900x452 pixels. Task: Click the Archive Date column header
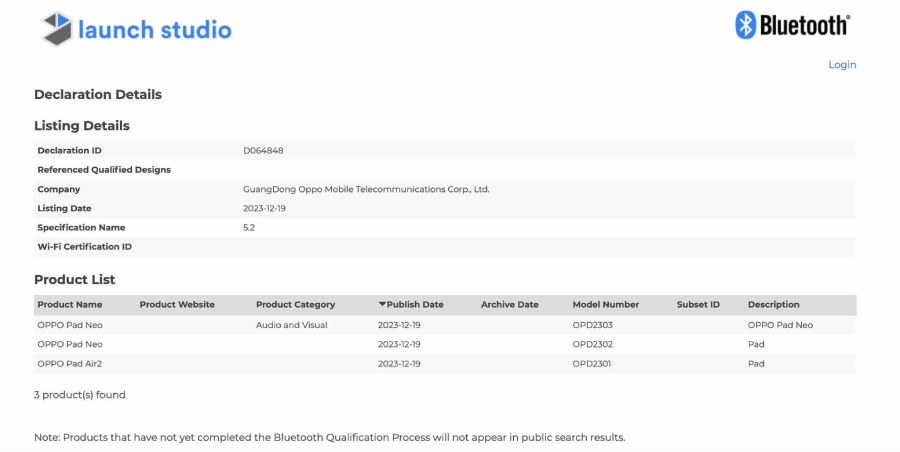510,304
